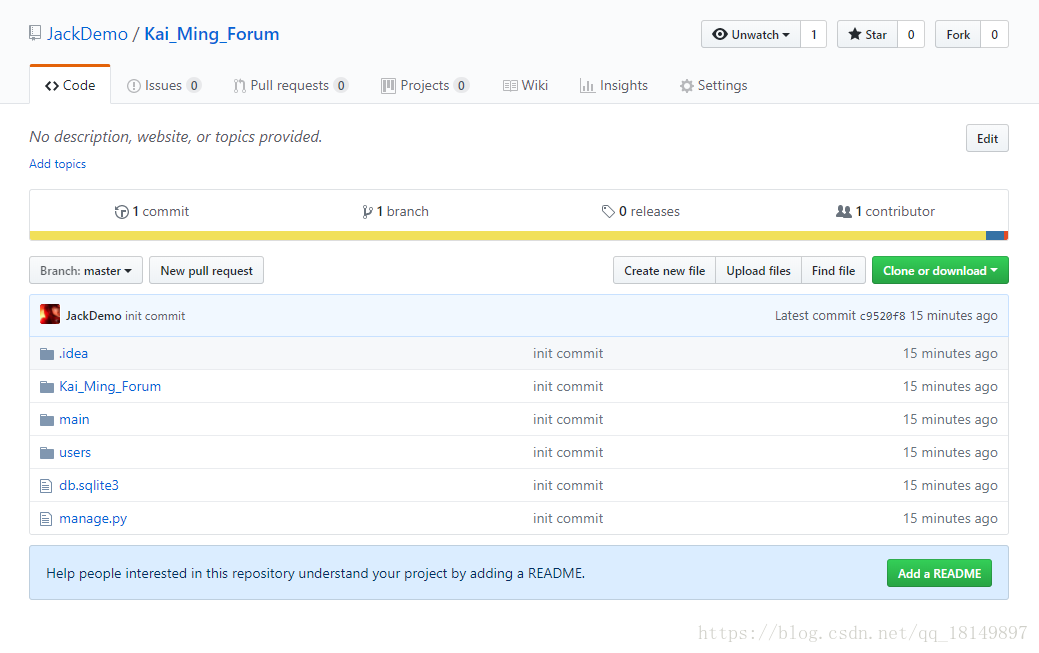Click the commit history clock icon
Screen dimensions: 1039x653
click(121, 212)
